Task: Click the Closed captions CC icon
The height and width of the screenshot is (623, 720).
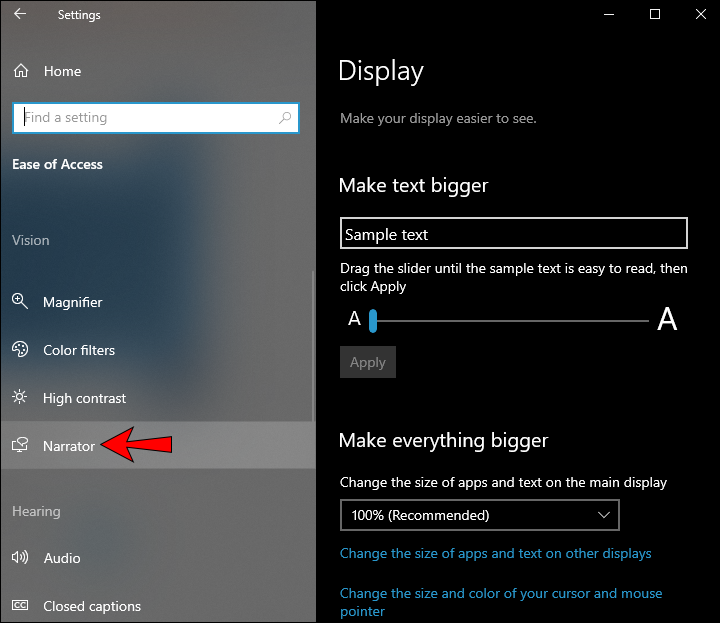Action: coord(20,606)
